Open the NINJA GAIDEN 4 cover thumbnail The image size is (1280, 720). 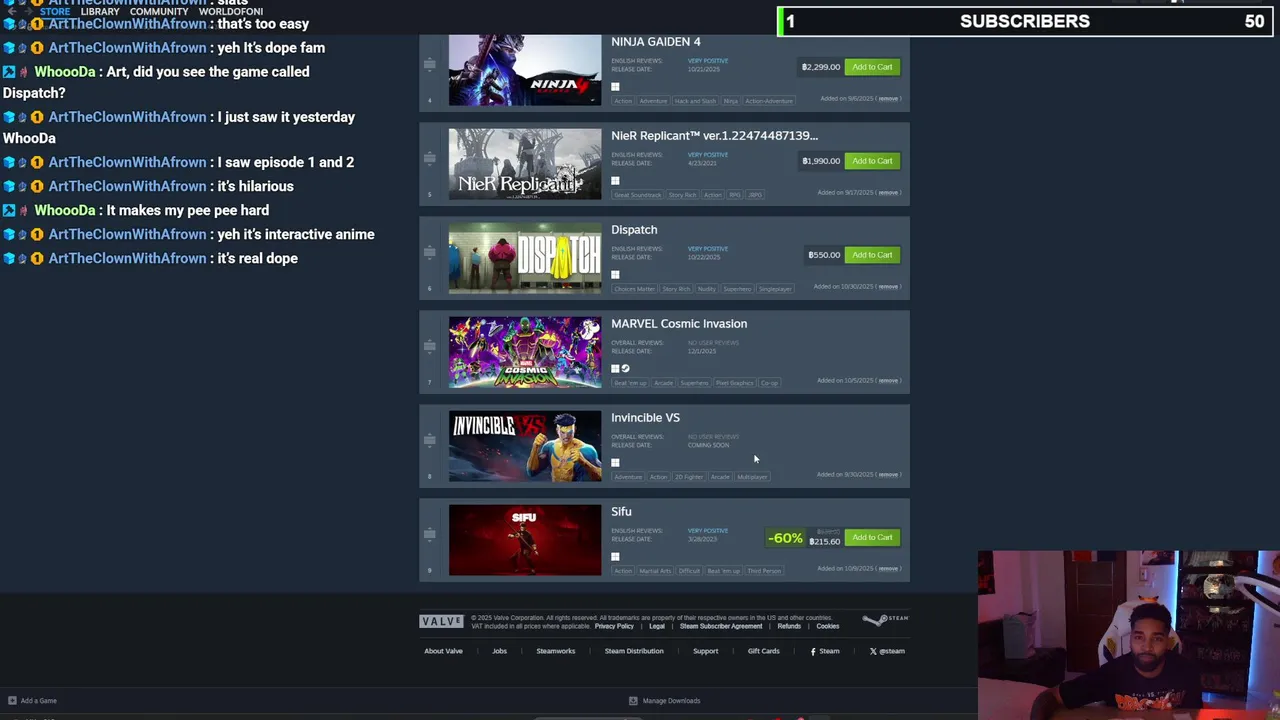tap(525, 70)
